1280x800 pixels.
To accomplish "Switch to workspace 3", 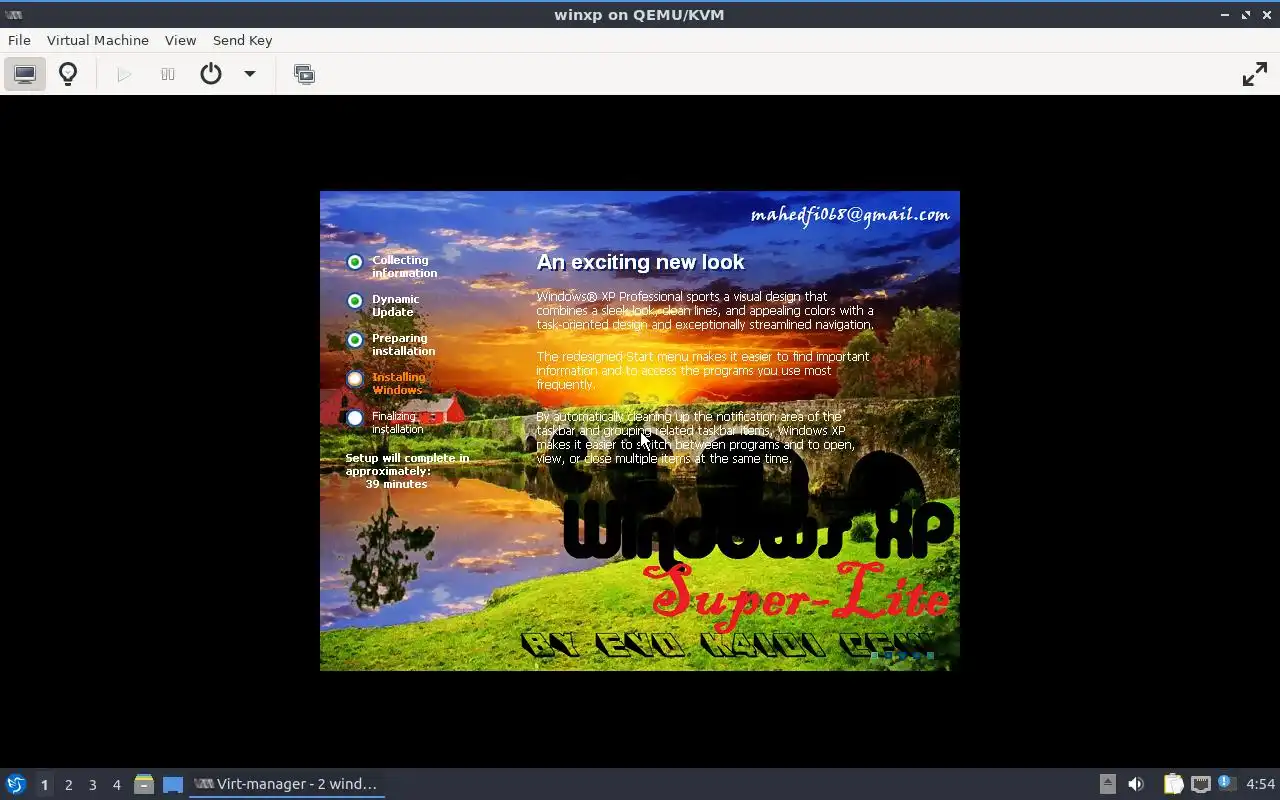I will click(x=92, y=785).
